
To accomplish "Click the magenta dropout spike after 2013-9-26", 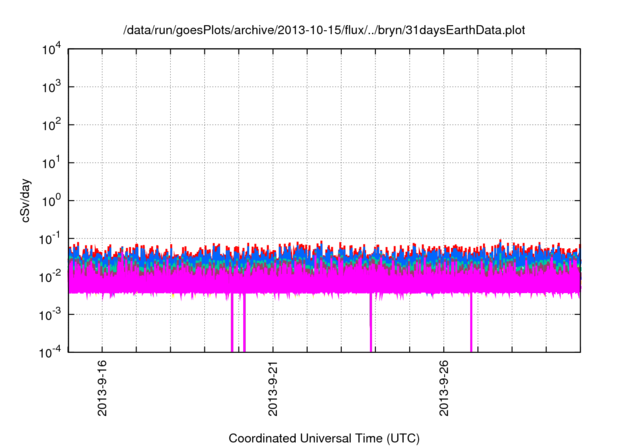I will tap(471, 322).
